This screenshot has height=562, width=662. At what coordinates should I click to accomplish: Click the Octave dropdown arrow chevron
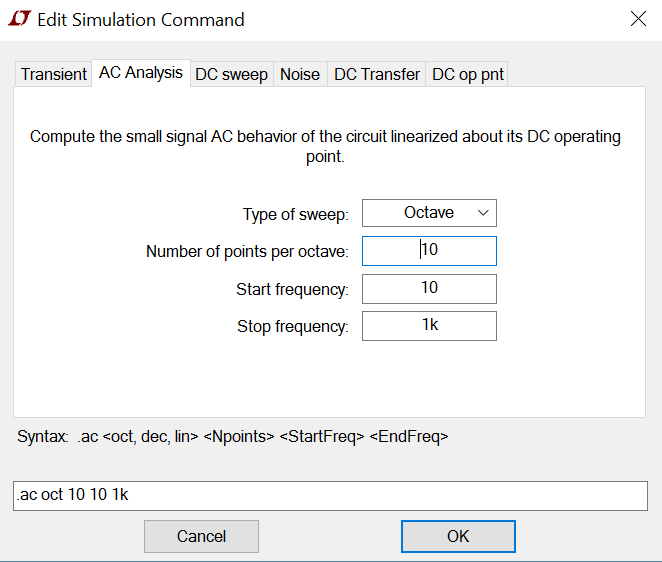[483, 213]
